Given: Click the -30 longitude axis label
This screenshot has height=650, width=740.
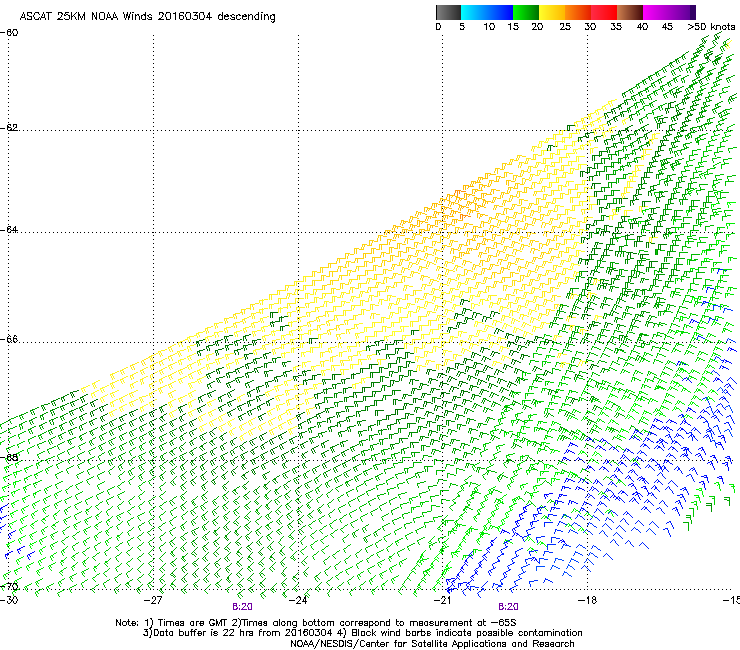Looking at the screenshot, I should tap(8, 600).
